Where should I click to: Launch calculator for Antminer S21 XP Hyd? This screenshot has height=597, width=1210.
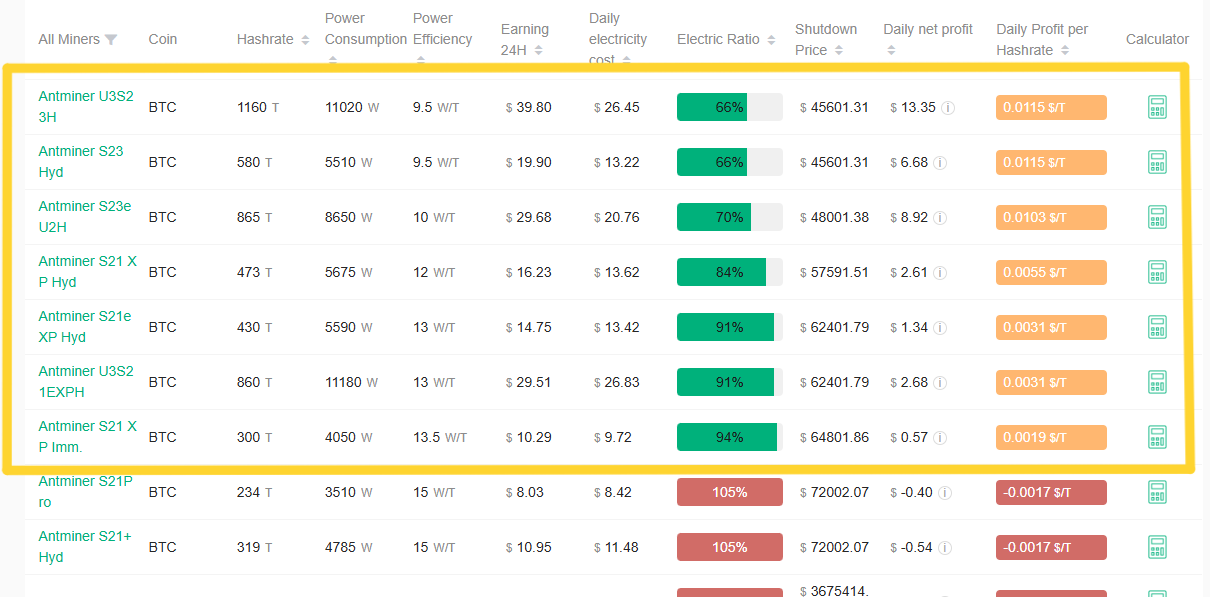pos(1157,272)
